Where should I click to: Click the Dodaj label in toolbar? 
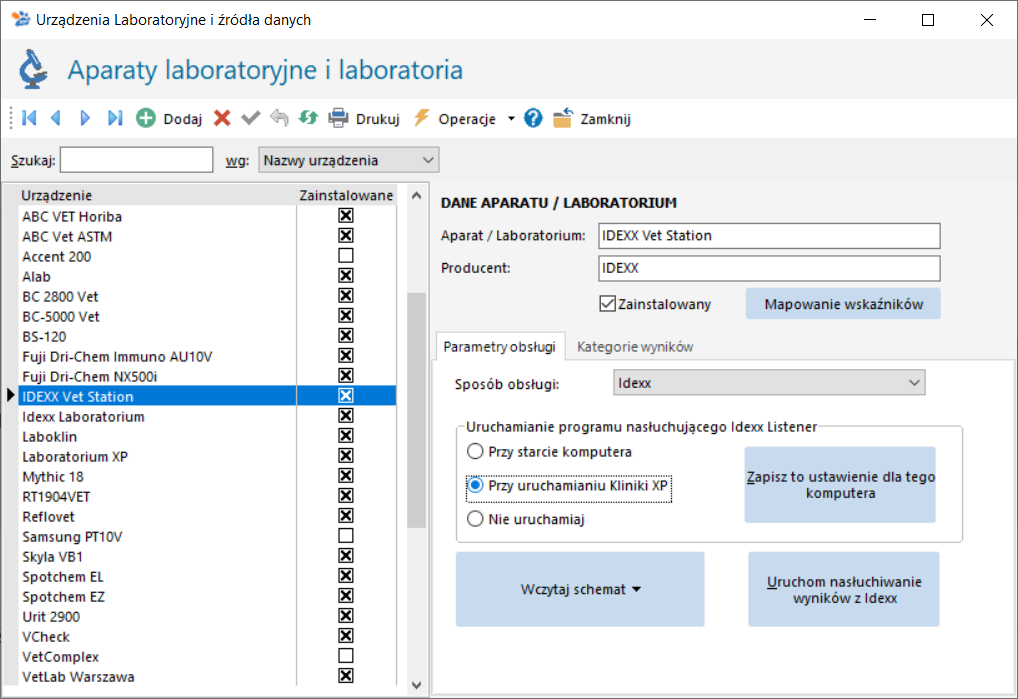(x=182, y=119)
